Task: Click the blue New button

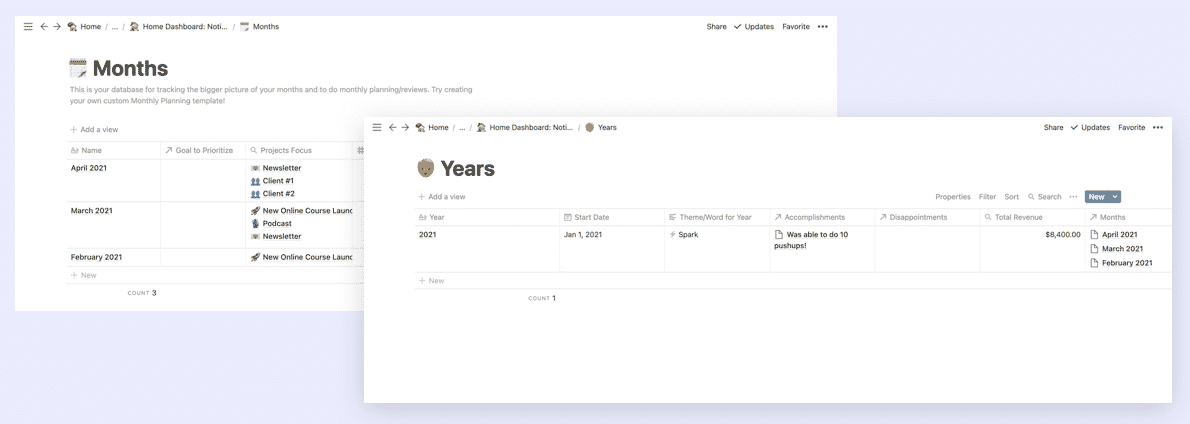Action: (x=1097, y=196)
